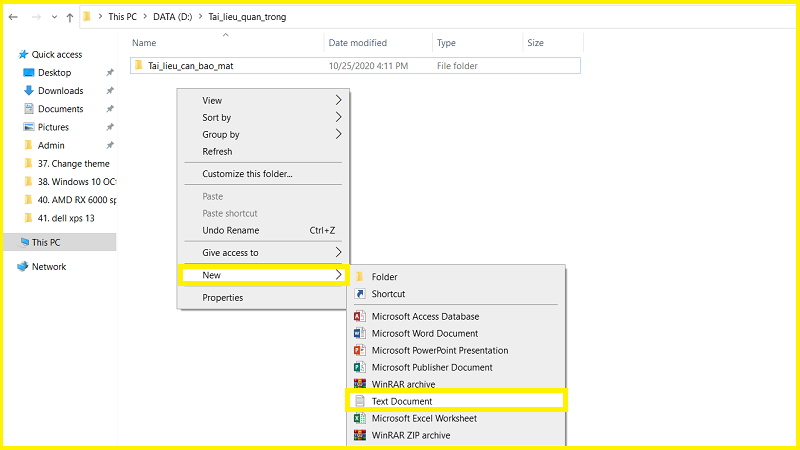
Task: Open Documents in the sidebar
Action: pyautogui.click(x=61, y=109)
